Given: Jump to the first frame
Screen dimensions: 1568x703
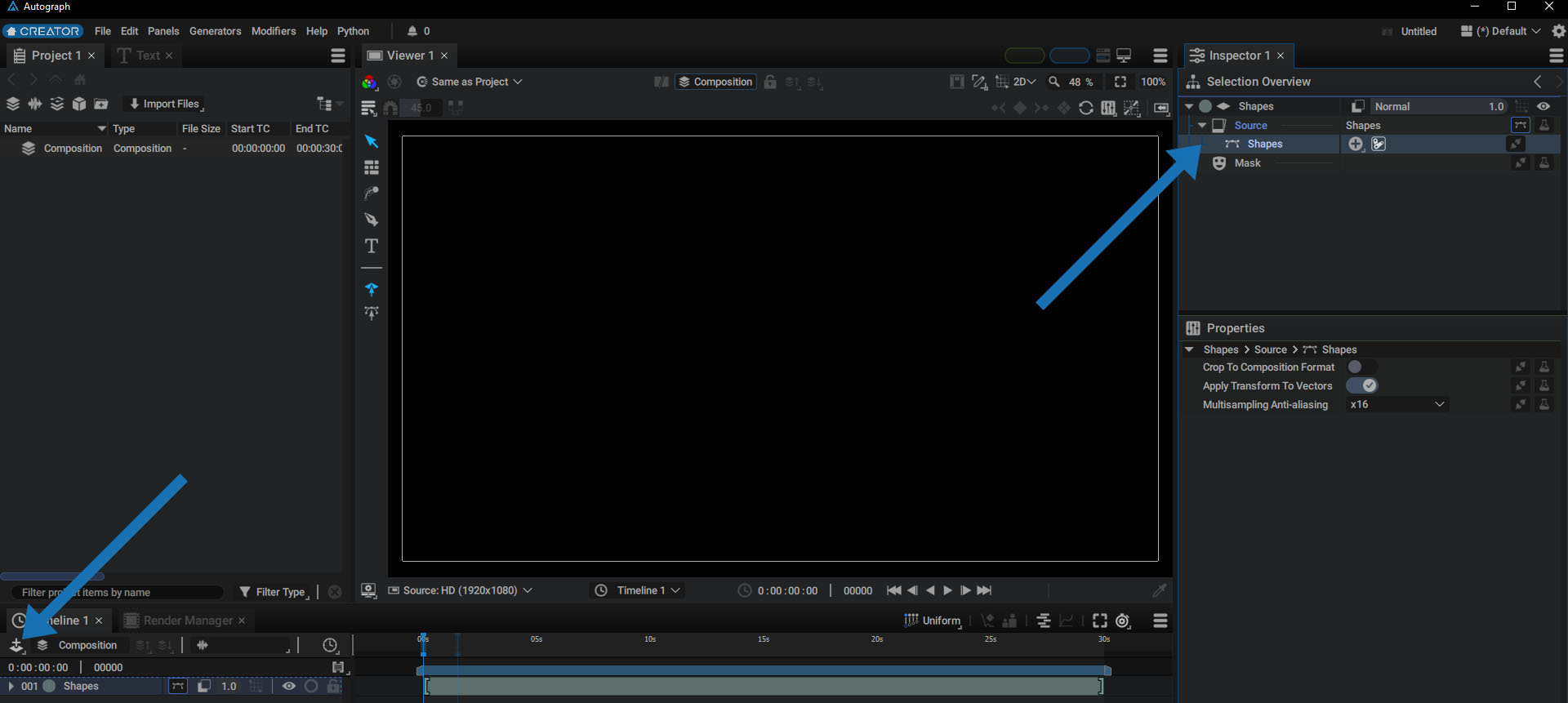Looking at the screenshot, I should click(894, 590).
